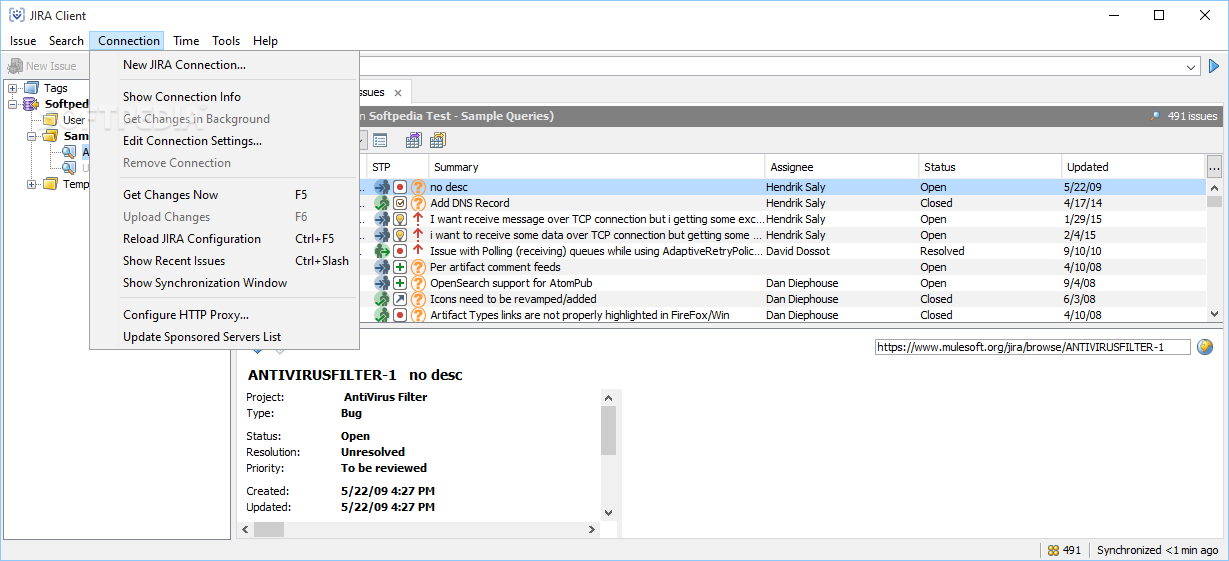Close the issues tab

pyautogui.click(x=398, y=93)
